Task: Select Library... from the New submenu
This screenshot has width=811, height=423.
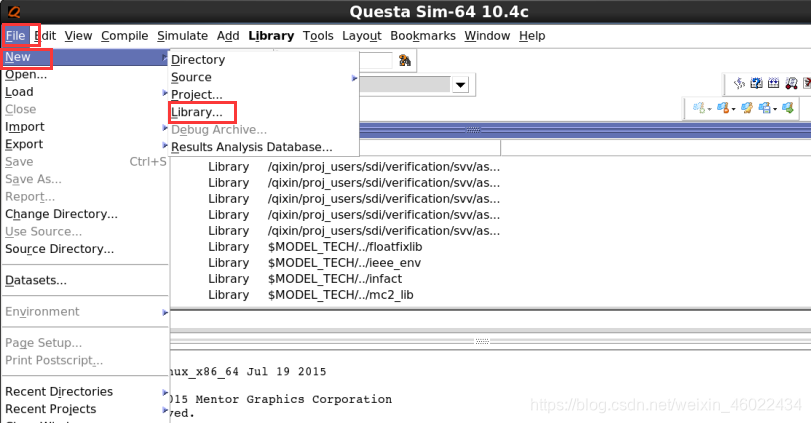Action: 197,112
